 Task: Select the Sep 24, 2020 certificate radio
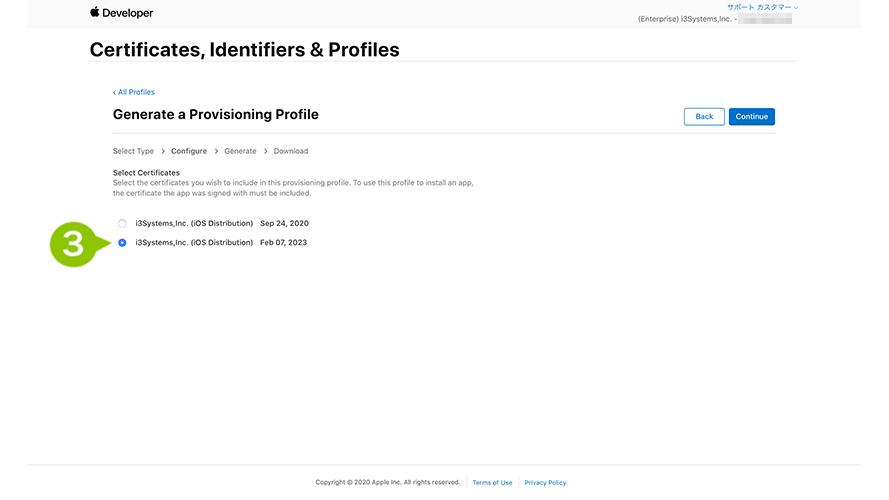tap(122, 223)
